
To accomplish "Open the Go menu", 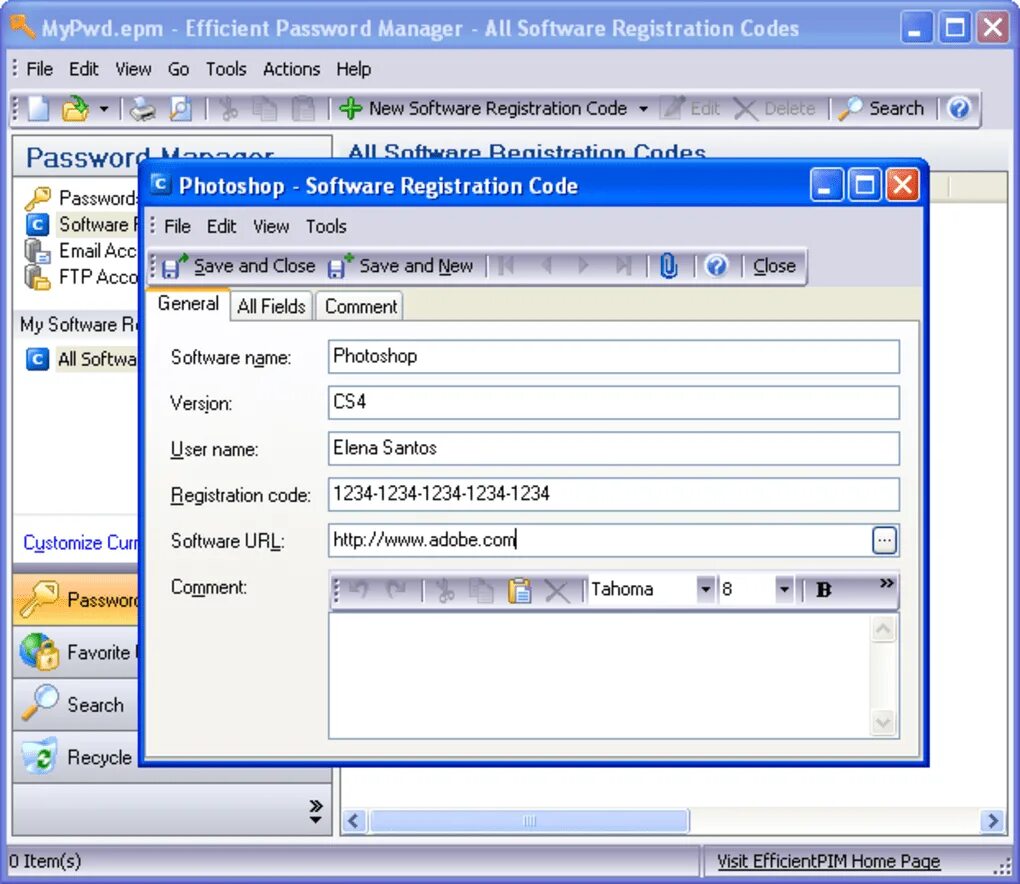I will pos(178,69).
